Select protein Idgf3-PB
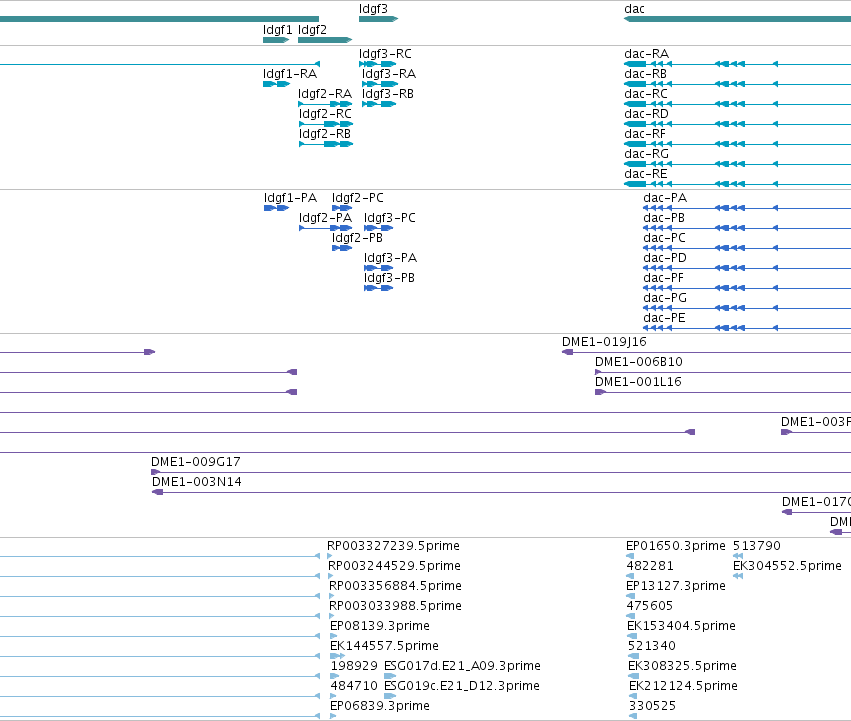This screenshot has height=721, width=851. point(378,288)
